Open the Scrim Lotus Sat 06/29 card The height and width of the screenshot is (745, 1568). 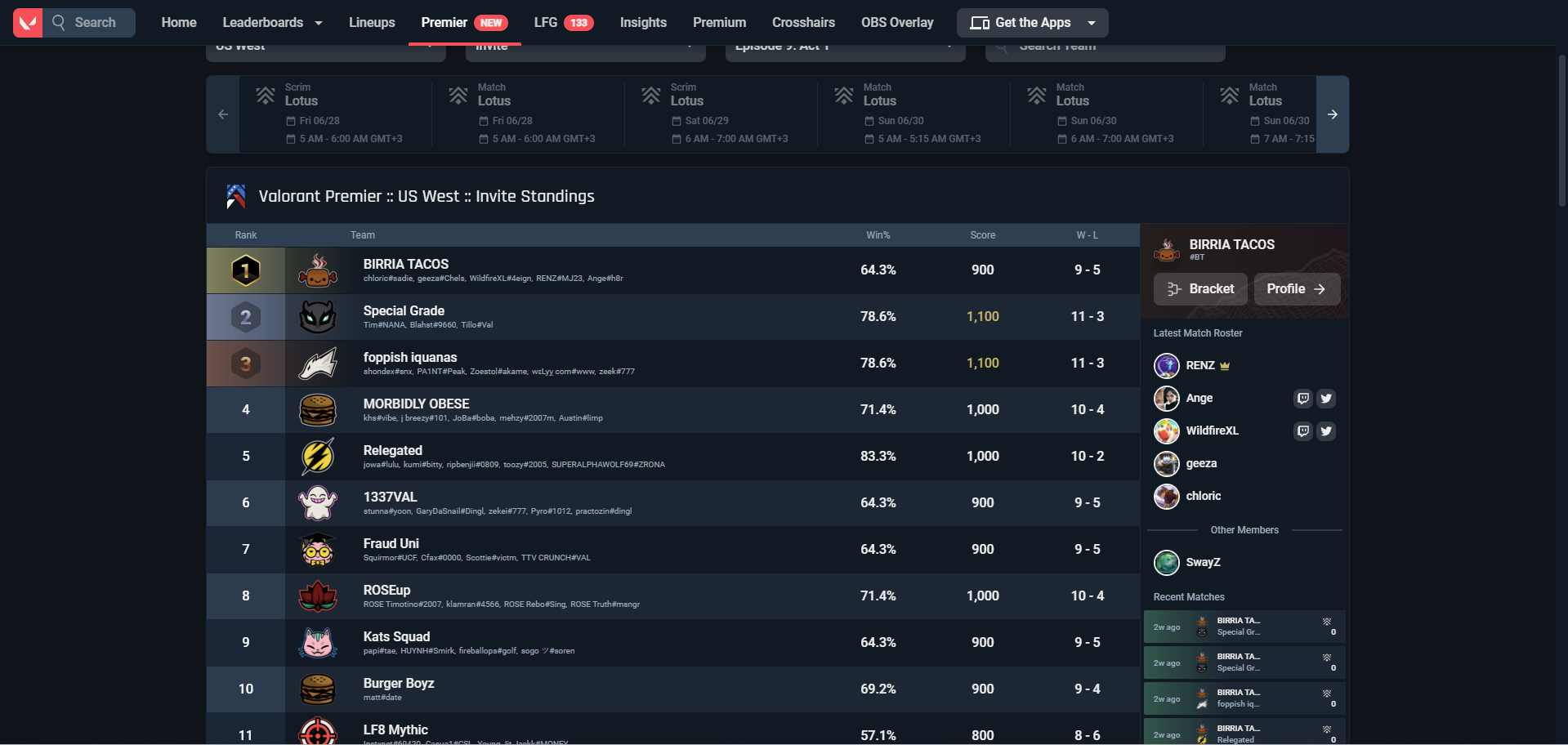click(x=721, y=114)
